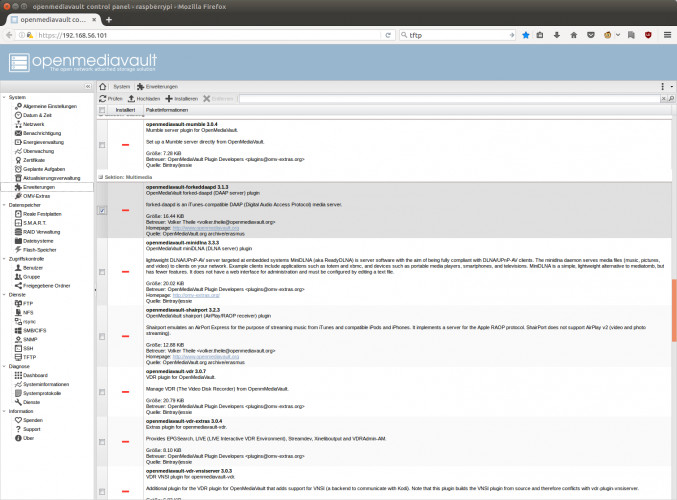This screenshot has height=500, width=677.
Task: Check the openmediavault-mumble row checkbox
Action: [102, 145]
